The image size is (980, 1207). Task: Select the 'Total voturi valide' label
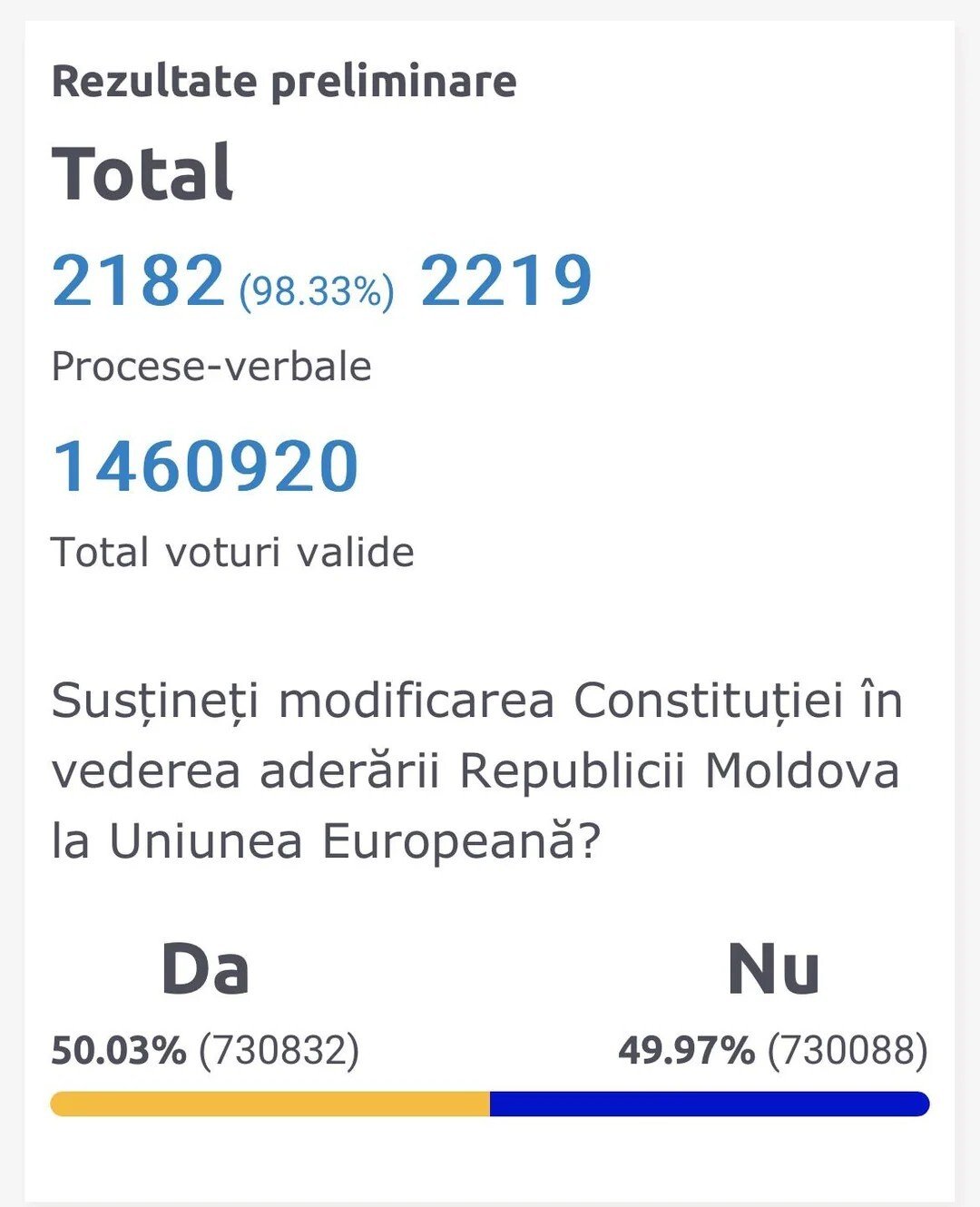233,552
